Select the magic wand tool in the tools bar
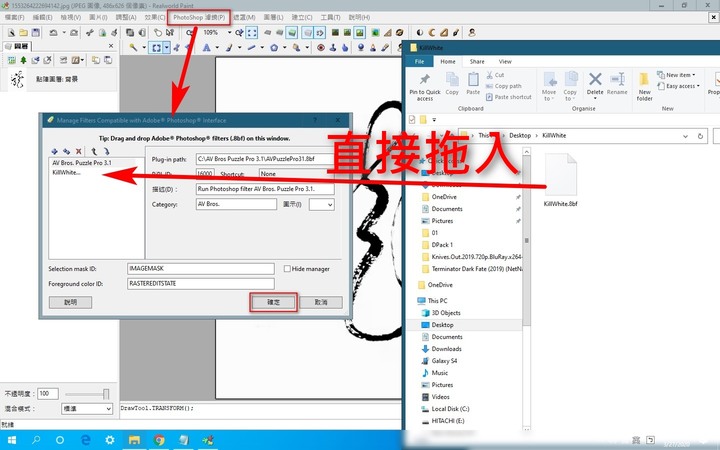The width and height of the screenshot is (720, 450). point(133,47)
